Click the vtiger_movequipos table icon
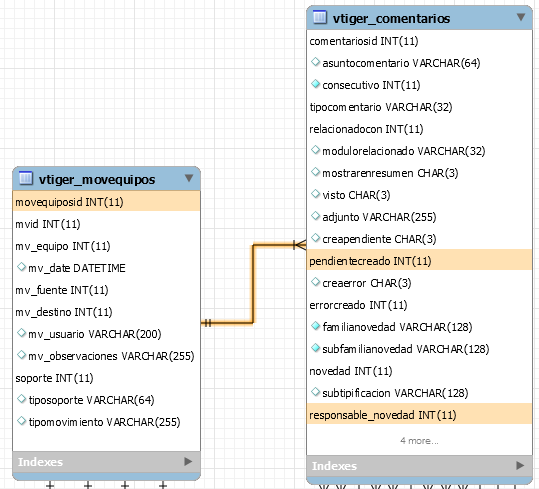 pyautogui.click(x=26, y=178)
